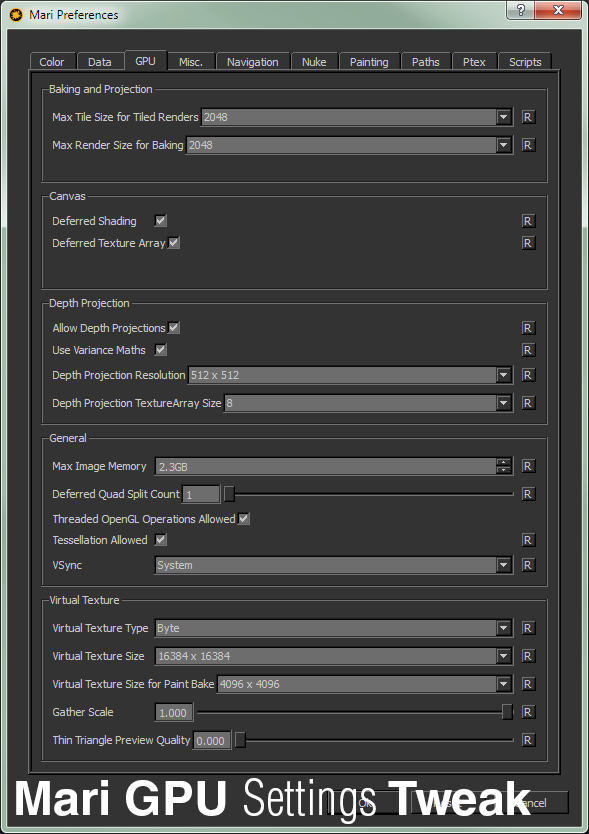Uncheck Threaded OpenGL Operations Allowed
The height and width of the screenshot is (834, 589).
[x=244, y=519]
